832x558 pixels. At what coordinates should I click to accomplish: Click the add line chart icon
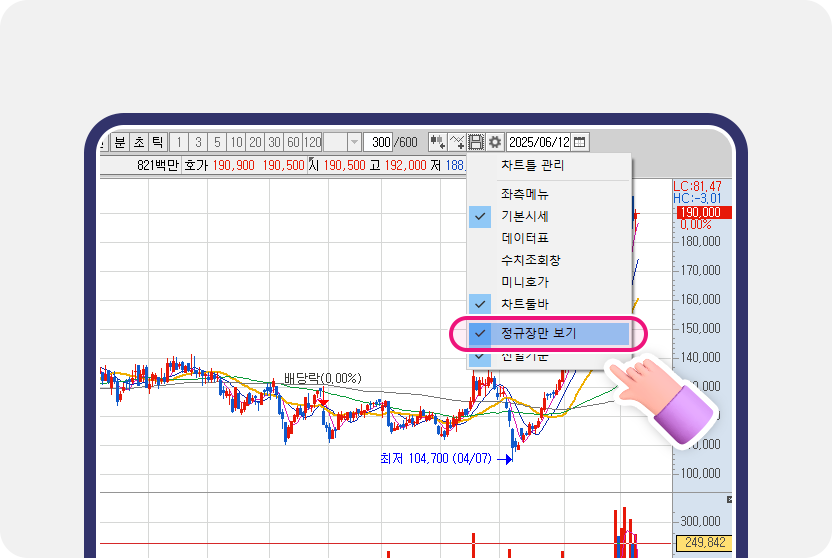tap(457, 142)
